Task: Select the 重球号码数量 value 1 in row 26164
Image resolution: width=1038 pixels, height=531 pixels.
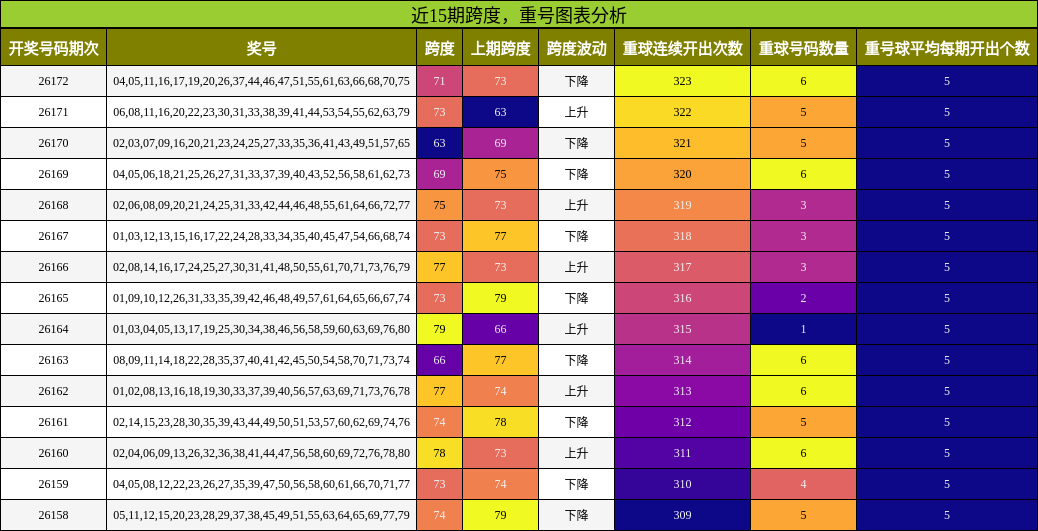Action: (x=804, y=329)
